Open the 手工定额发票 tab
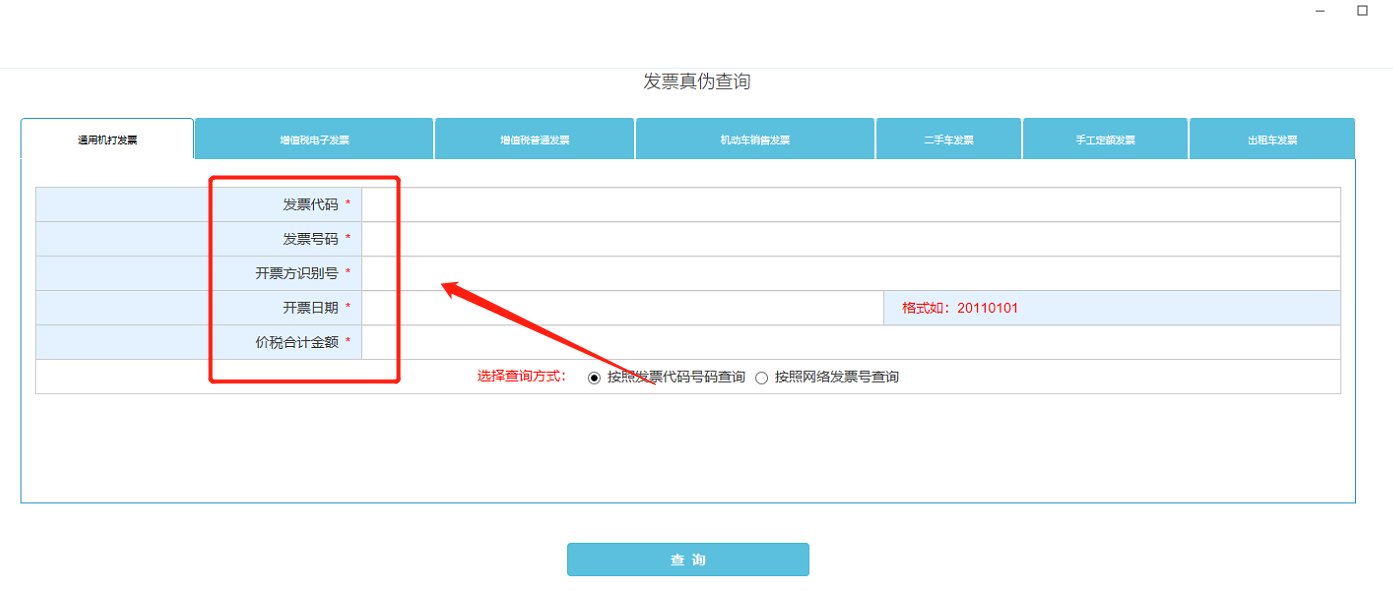The image size is (1393, 591). [x=1103, y=138]
